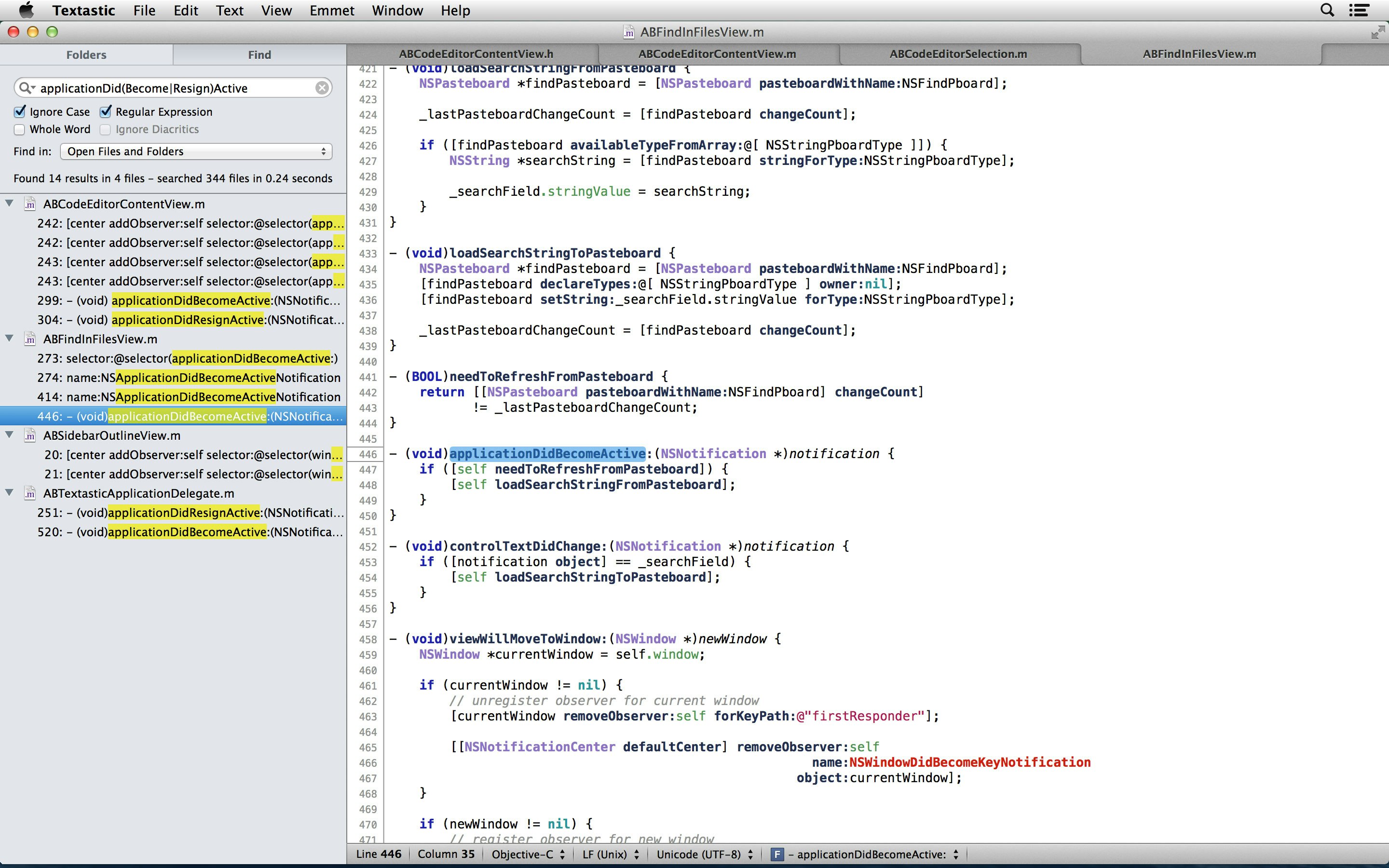Enable the Whole Word checkbox
The image size is (1389, 868).
pos(20,130)
